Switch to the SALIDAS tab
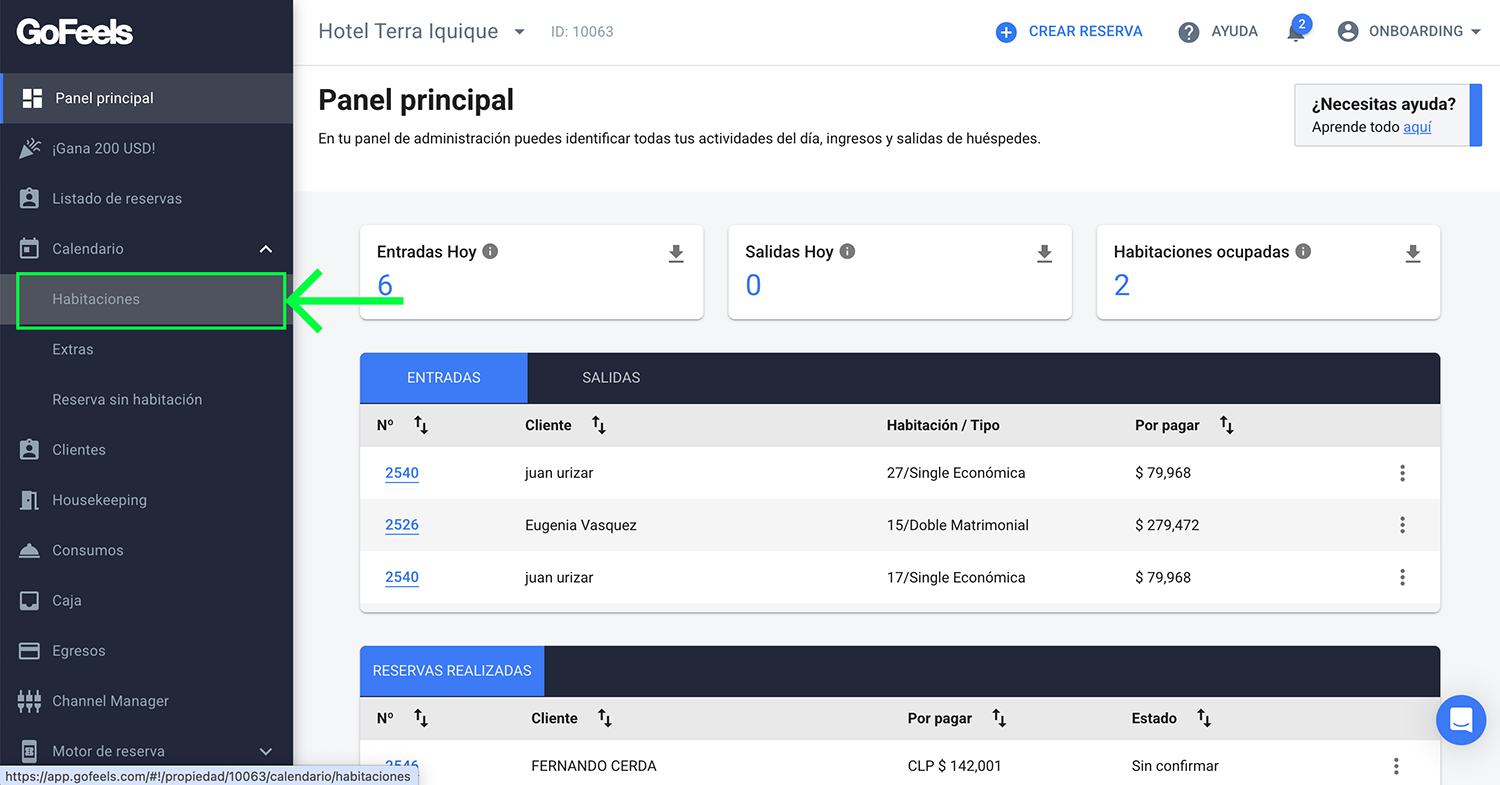1500x785 pixels. pos(611,378)
